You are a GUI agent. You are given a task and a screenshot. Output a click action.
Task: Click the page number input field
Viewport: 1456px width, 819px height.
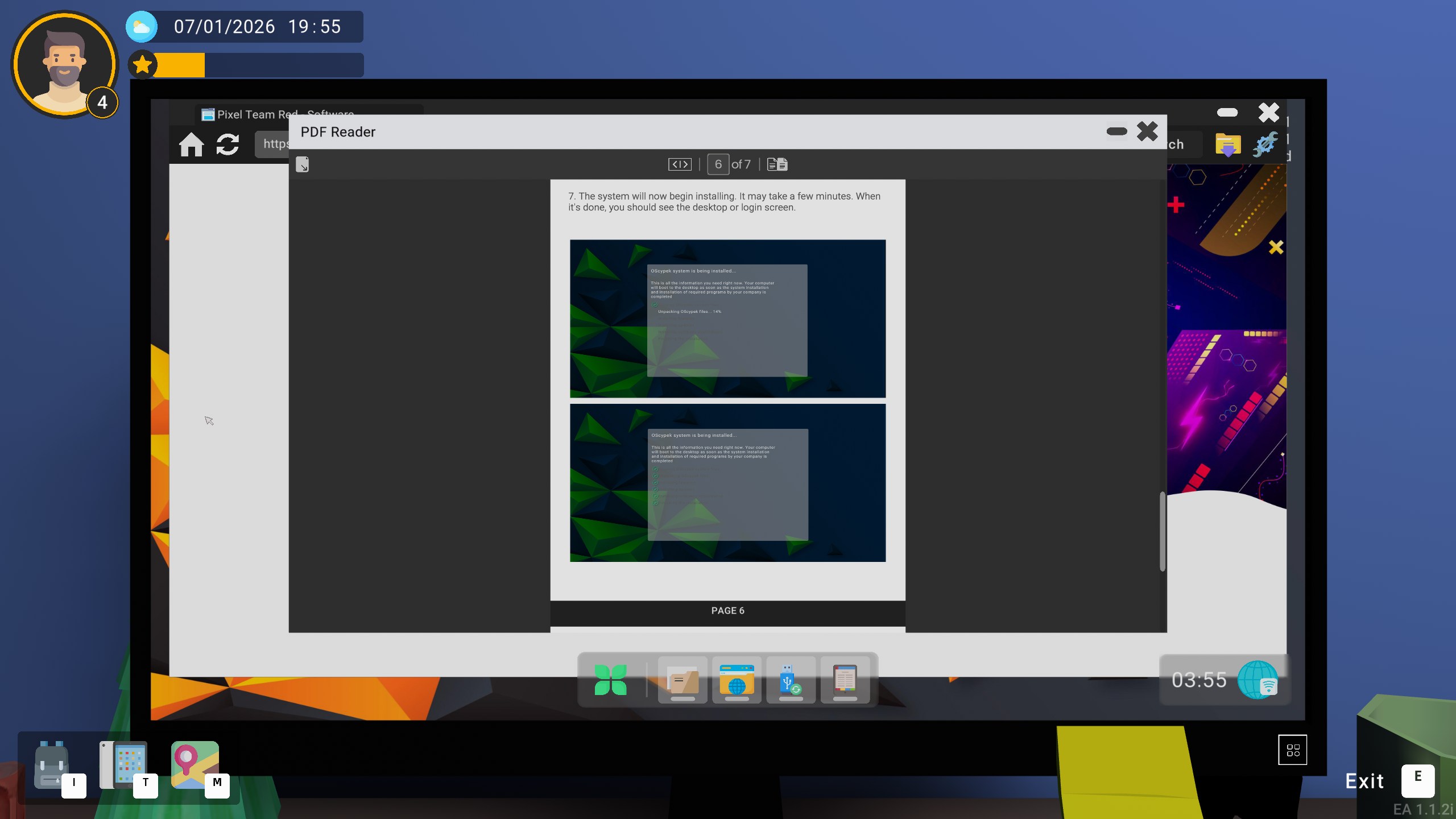tap(718, 164)
